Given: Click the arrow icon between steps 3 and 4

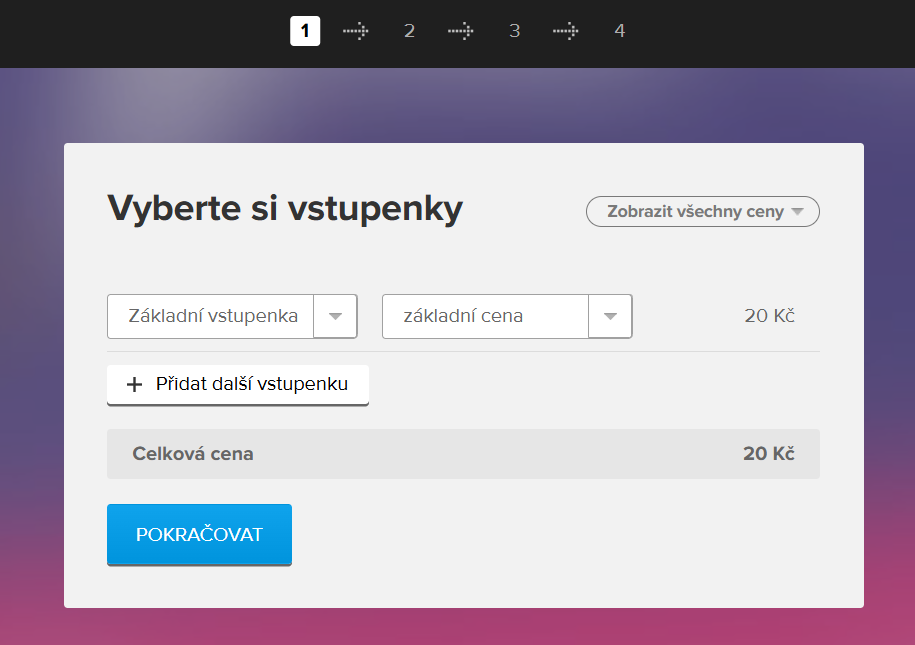Looking at the screenshot, I should pyautogui.click(x=566, y=30).
